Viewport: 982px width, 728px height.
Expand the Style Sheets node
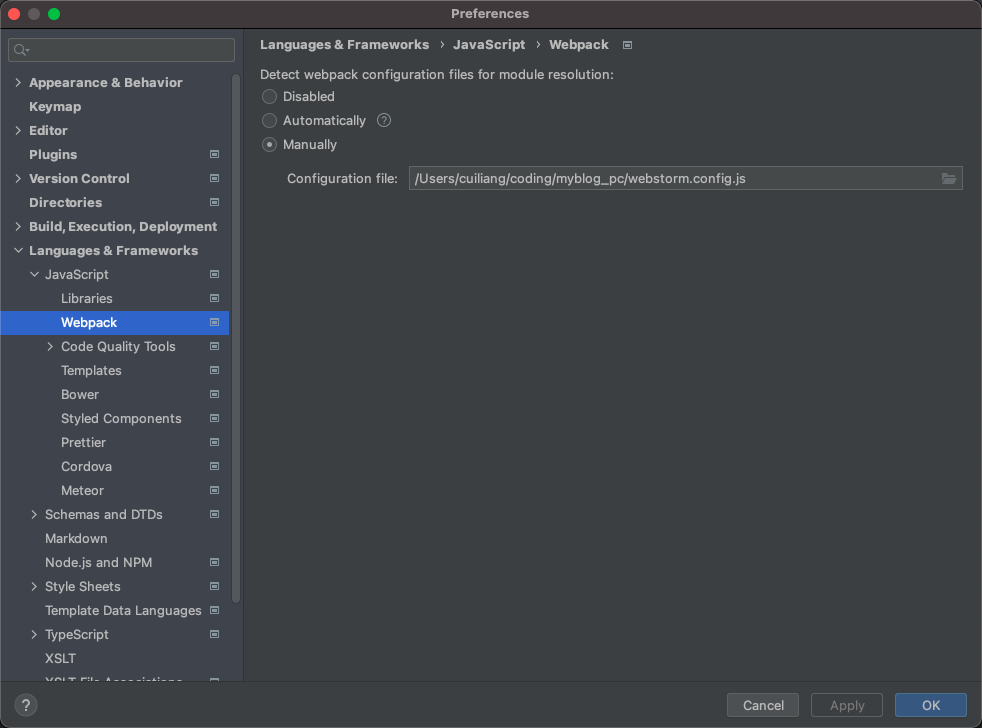34,586
